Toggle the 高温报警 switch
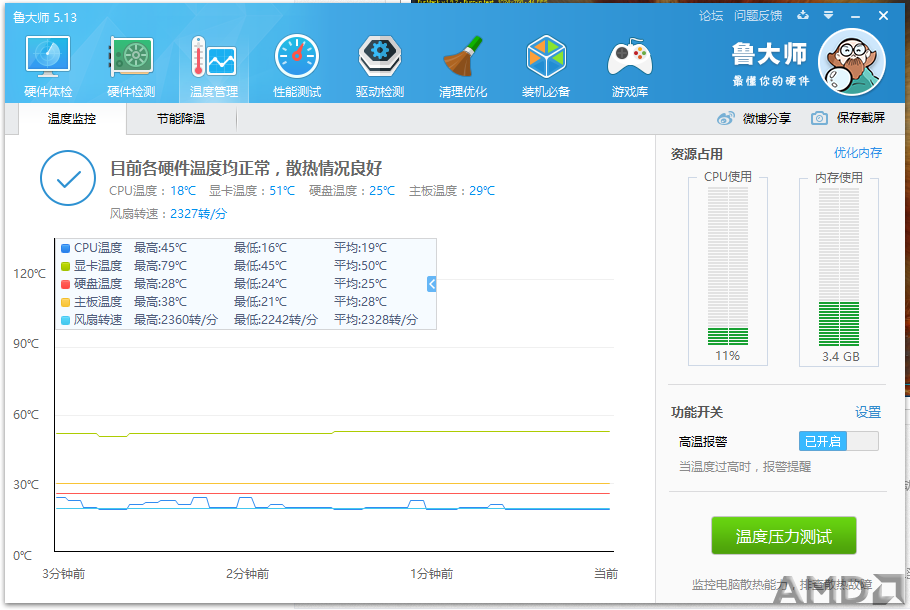 click(839, 442)
